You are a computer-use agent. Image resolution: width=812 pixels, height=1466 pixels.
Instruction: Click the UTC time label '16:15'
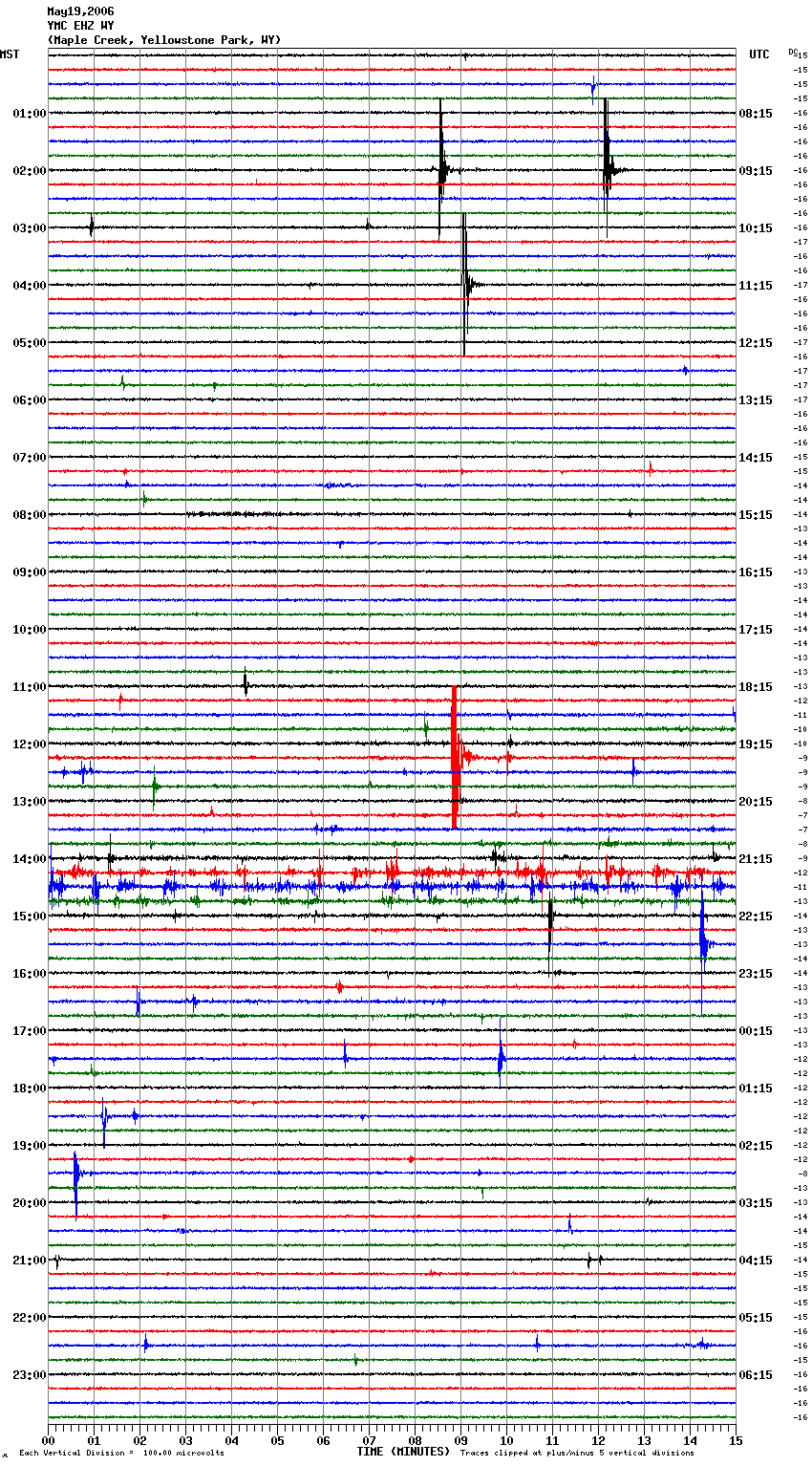coord(756,572)
